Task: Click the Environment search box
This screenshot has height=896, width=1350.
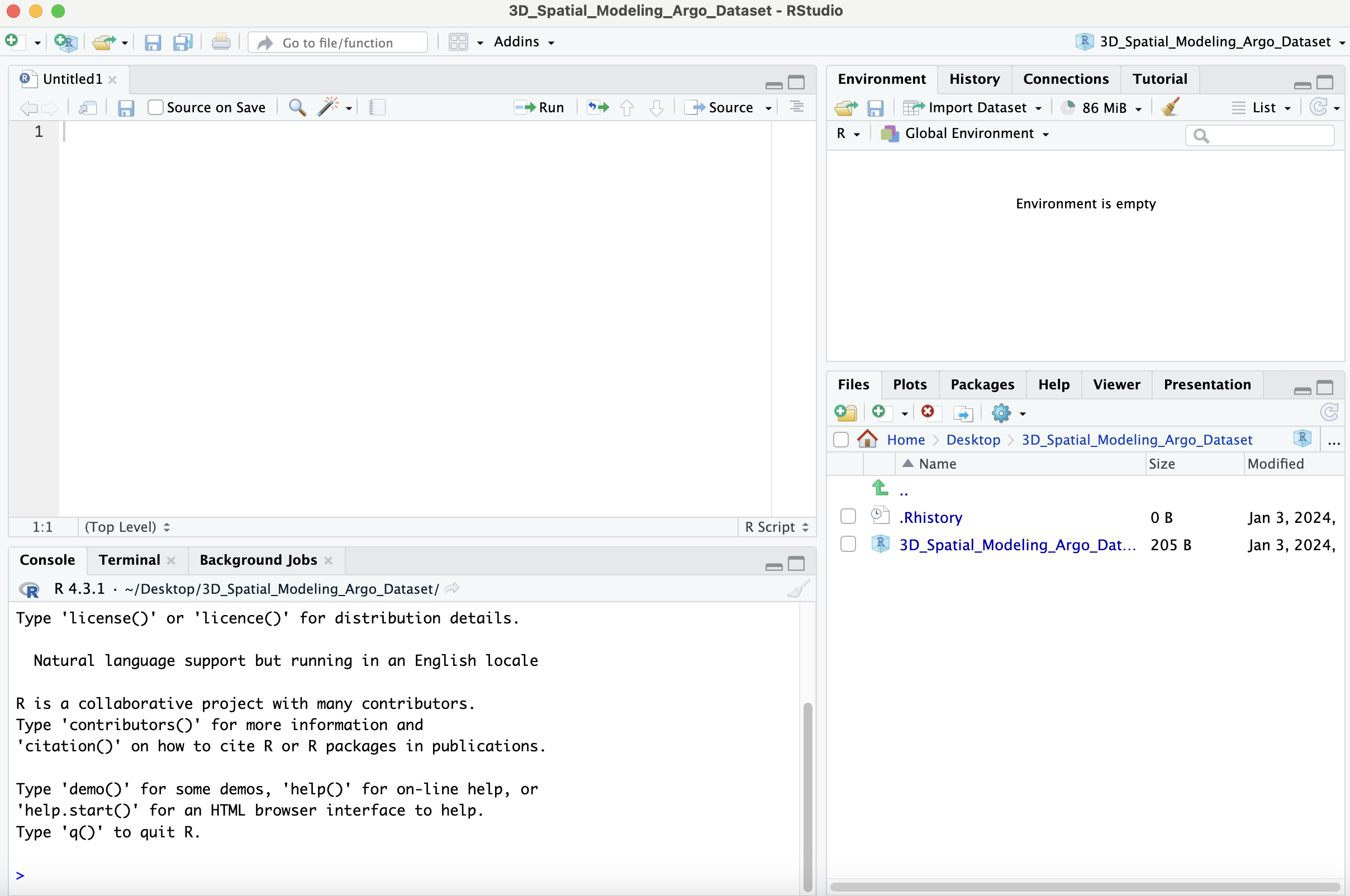Action: click(1259, 135)
